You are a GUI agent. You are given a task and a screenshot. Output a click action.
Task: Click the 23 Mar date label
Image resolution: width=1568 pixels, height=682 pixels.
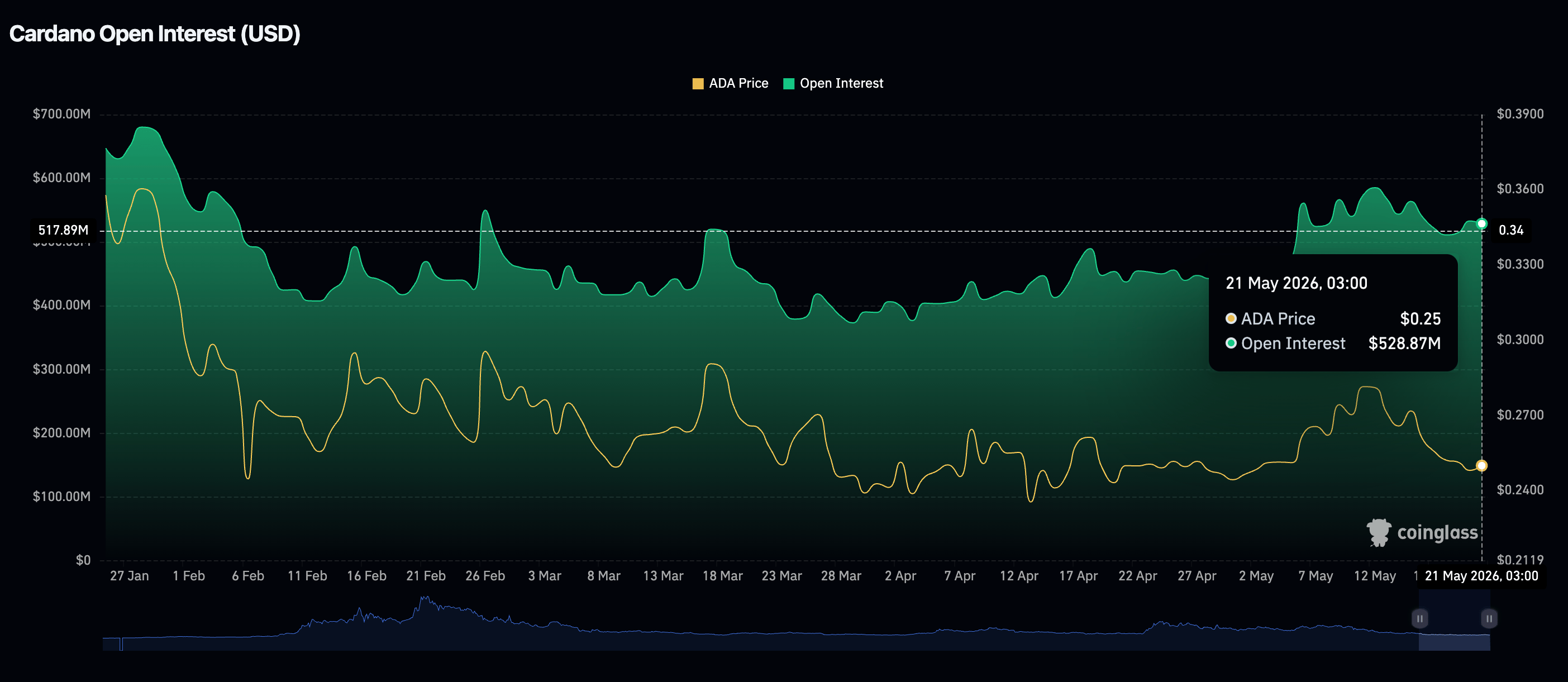[x=781, y=575]
